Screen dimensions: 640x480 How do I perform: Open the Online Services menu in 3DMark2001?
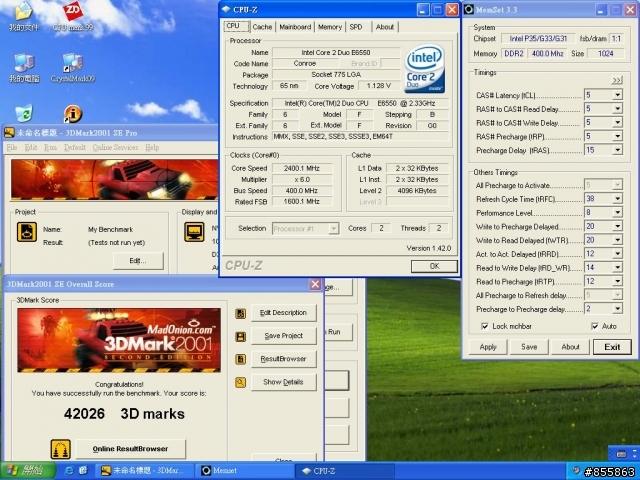(x=116, y=147)
